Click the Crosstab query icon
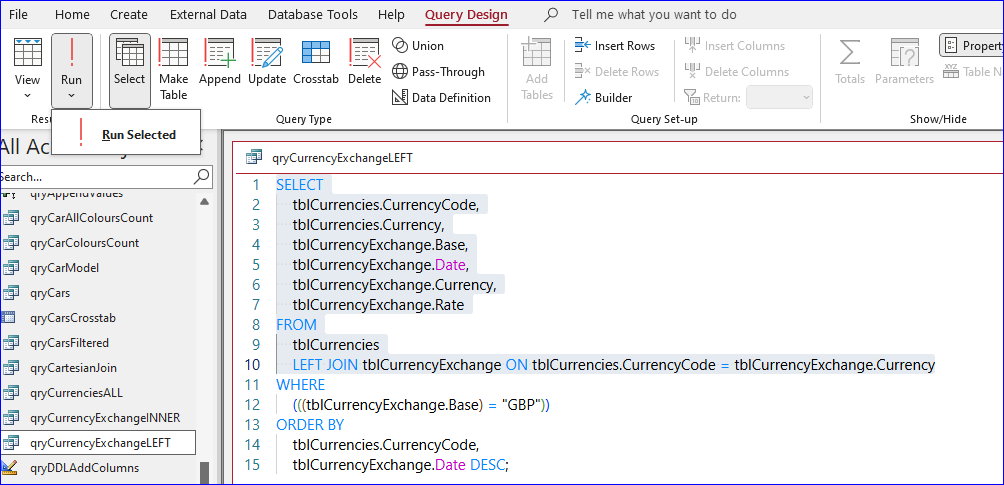This screenshot has height=485, width=1004. [x=316, y=53]
